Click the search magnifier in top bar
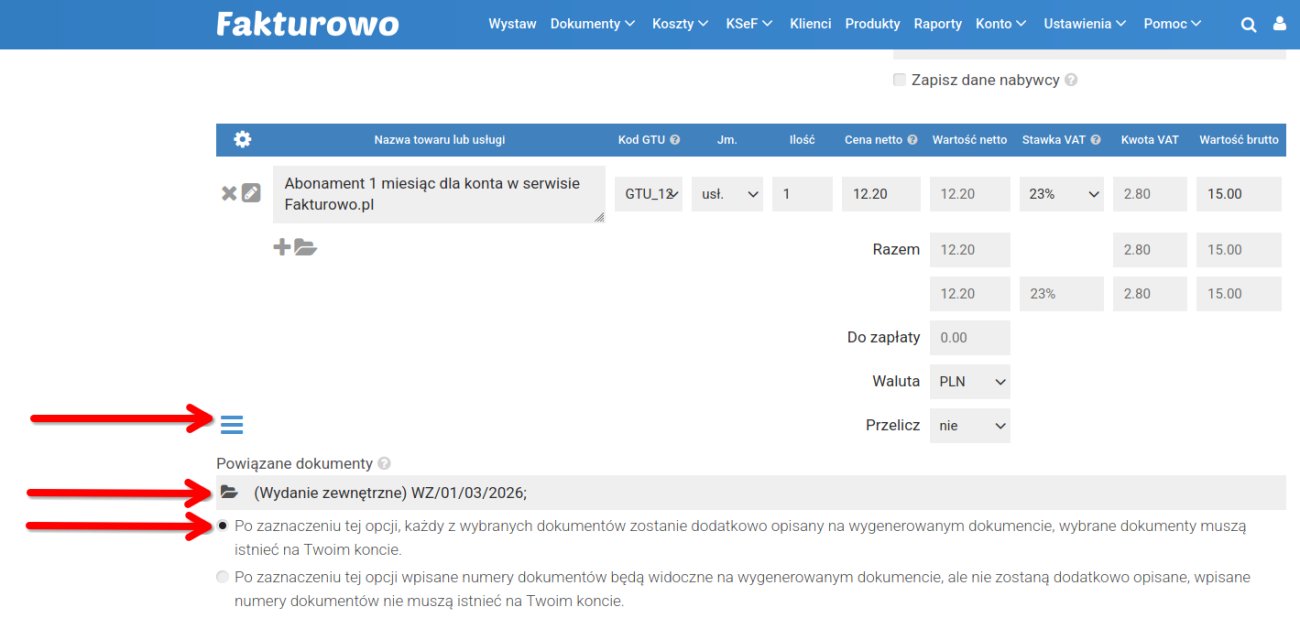This screenshot has width=1300, height=629. pyautogui.click(x=1248, y=23)
